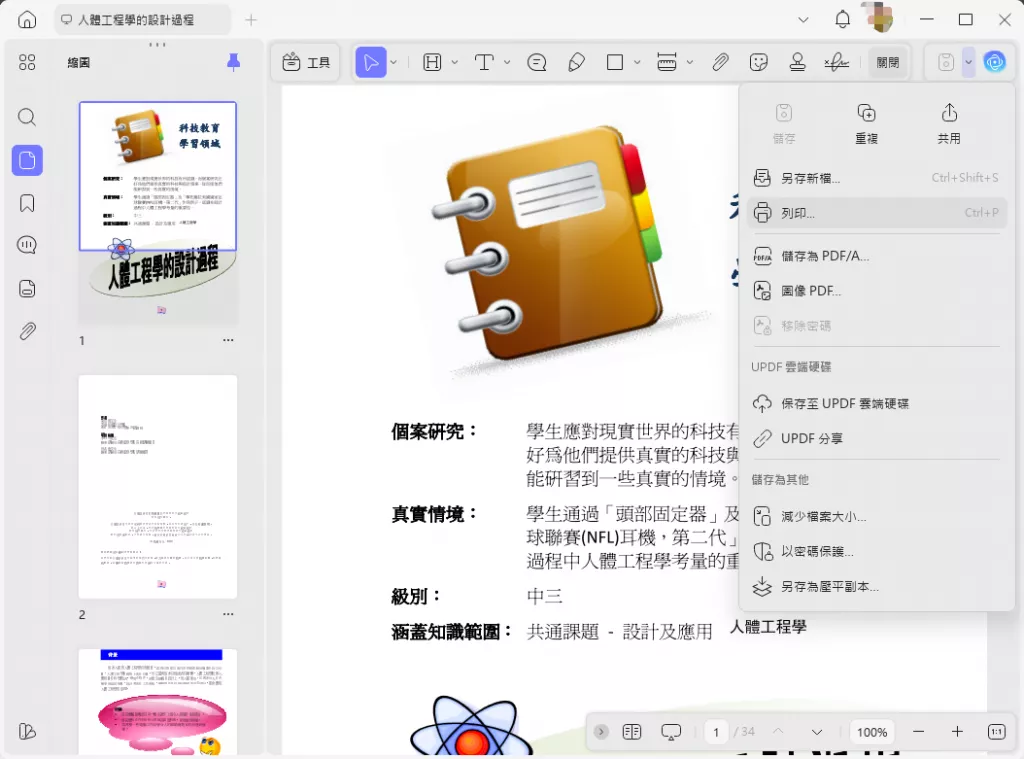Open the bookmarks panel in the sidebar
The height and width of the screenshot is (759, 1024).
click(27, 203)
